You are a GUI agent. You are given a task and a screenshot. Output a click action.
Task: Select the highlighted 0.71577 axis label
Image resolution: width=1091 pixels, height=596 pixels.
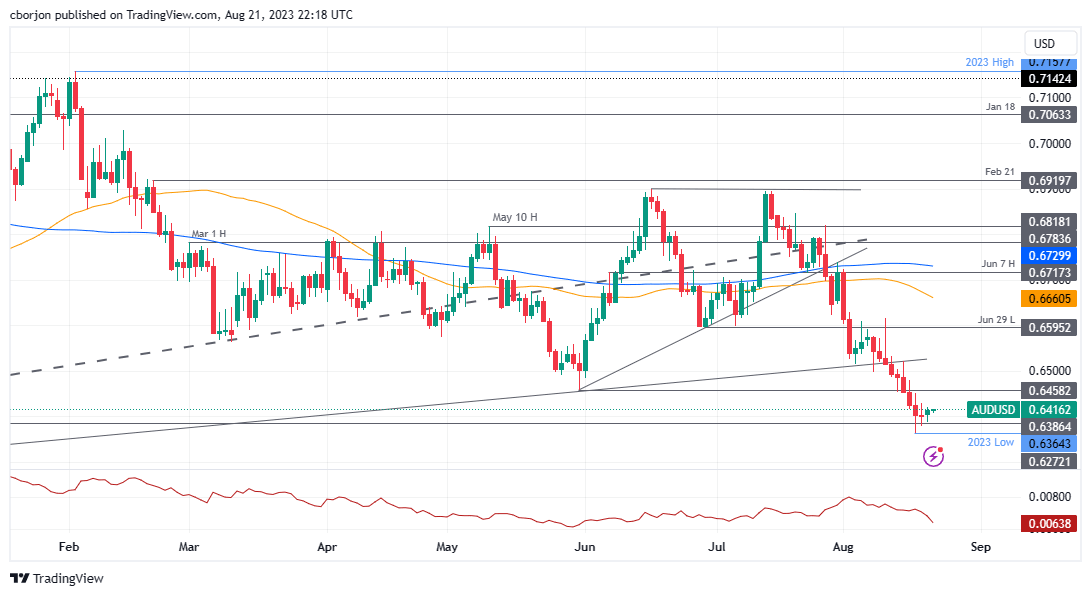tap(1049, 61)
